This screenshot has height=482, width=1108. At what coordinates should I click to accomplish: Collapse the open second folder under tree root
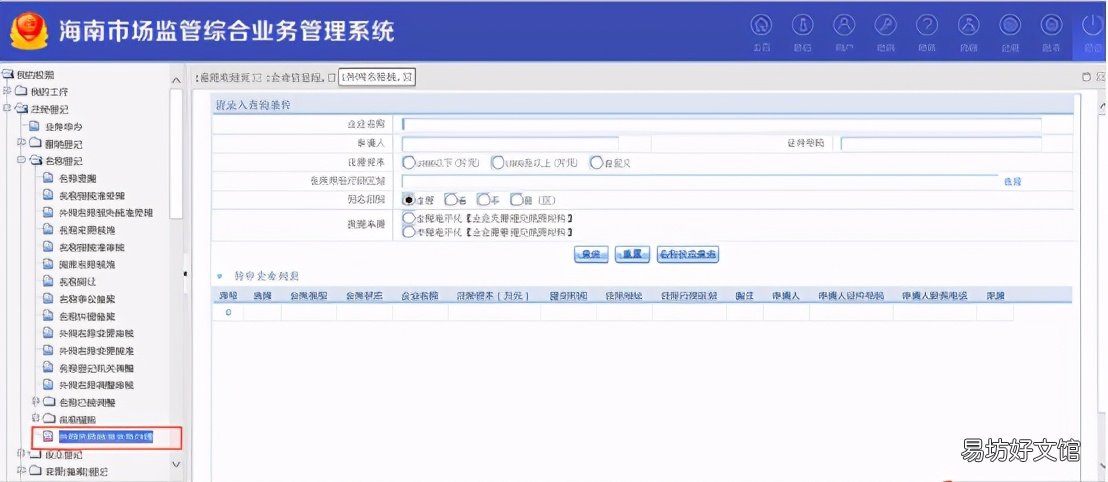[6, 109]
